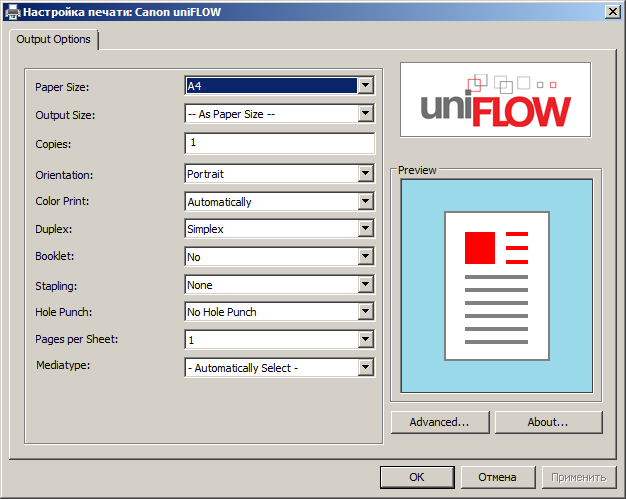
Task: Click the Stapling label
Action: (x=56, y=286)
